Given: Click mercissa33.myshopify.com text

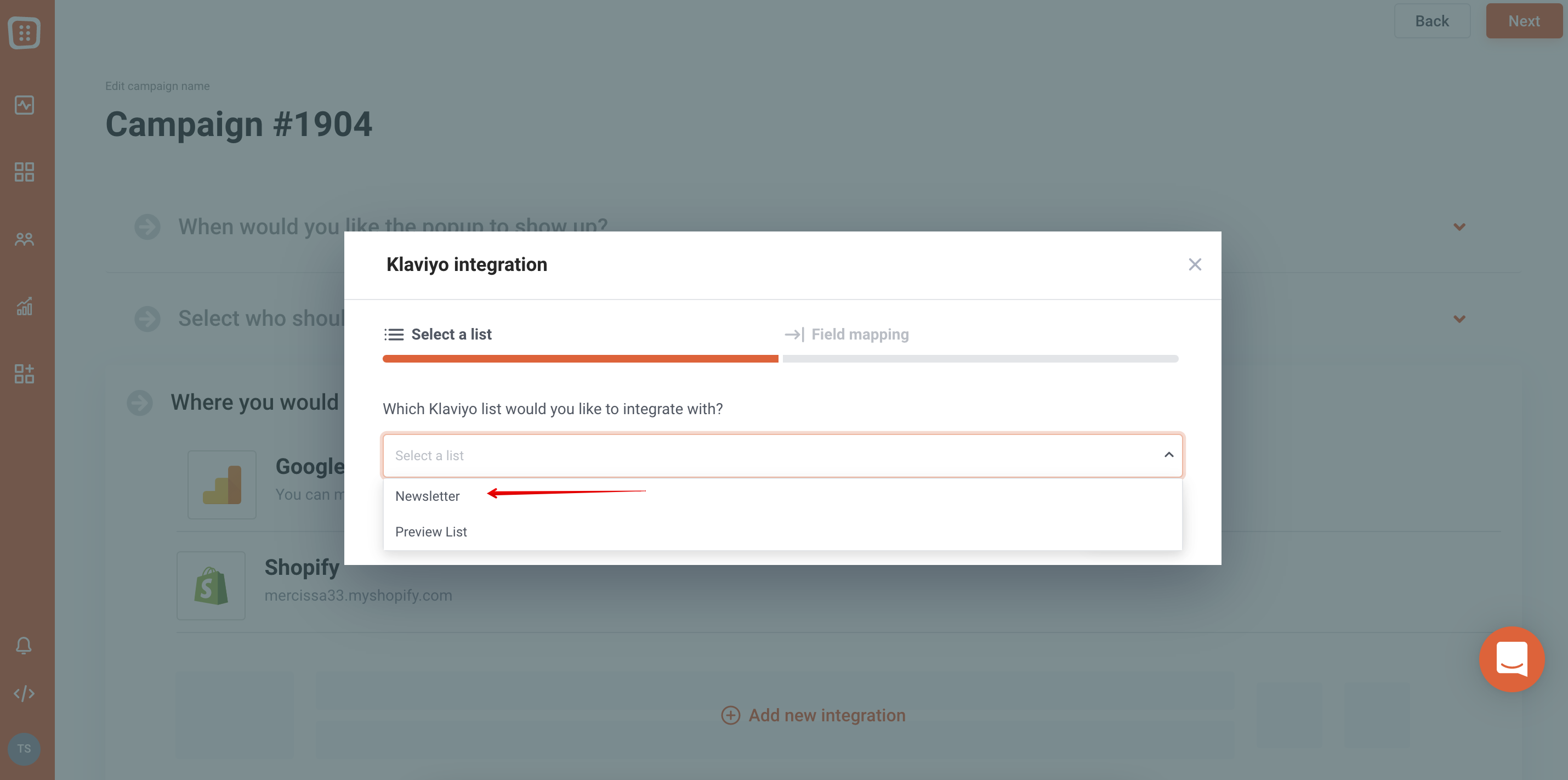Looking at the screenshot, I should pyautogui.click(x=358, y=595).
